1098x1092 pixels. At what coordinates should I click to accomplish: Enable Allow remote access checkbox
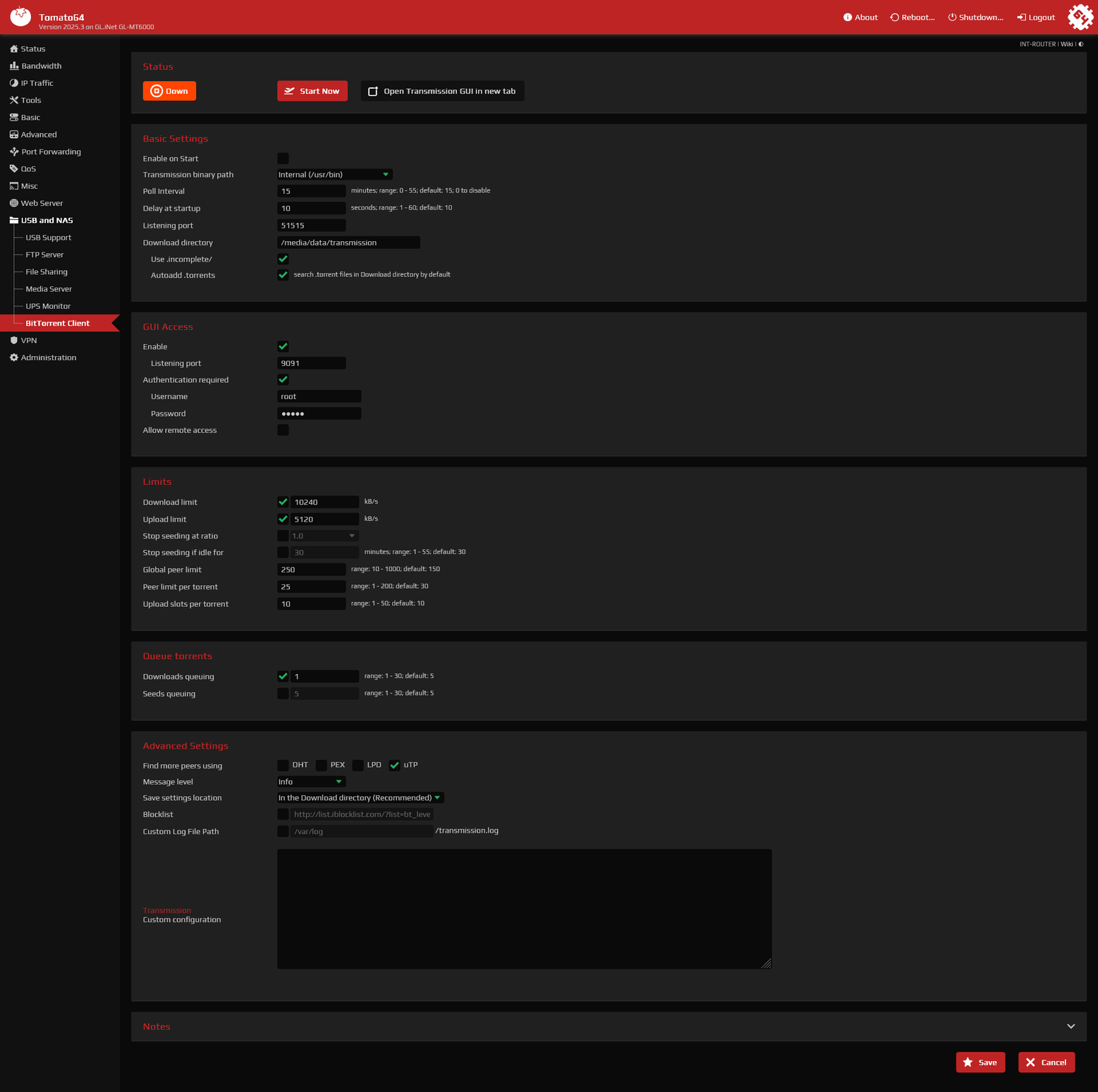pos(283,430)
